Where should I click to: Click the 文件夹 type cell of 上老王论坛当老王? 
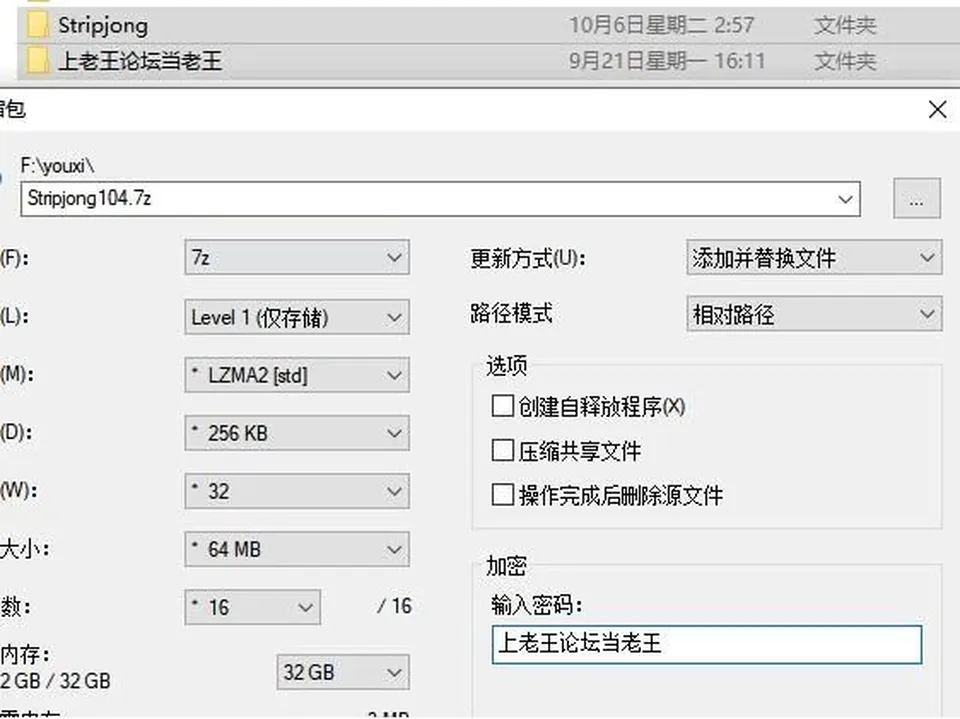[x=845, y=61]
